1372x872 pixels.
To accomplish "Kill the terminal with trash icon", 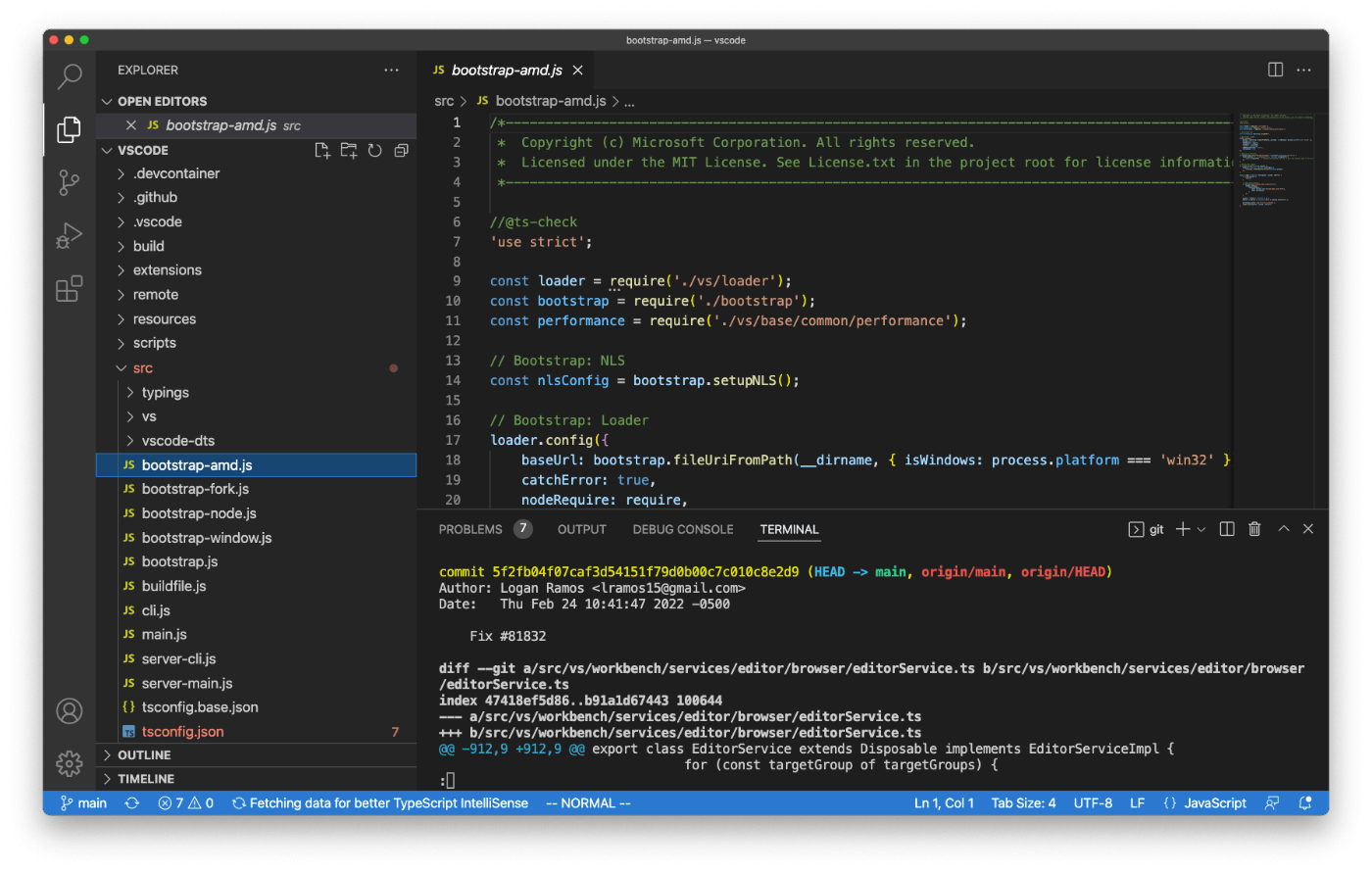I will click(x=1254, y=529).
